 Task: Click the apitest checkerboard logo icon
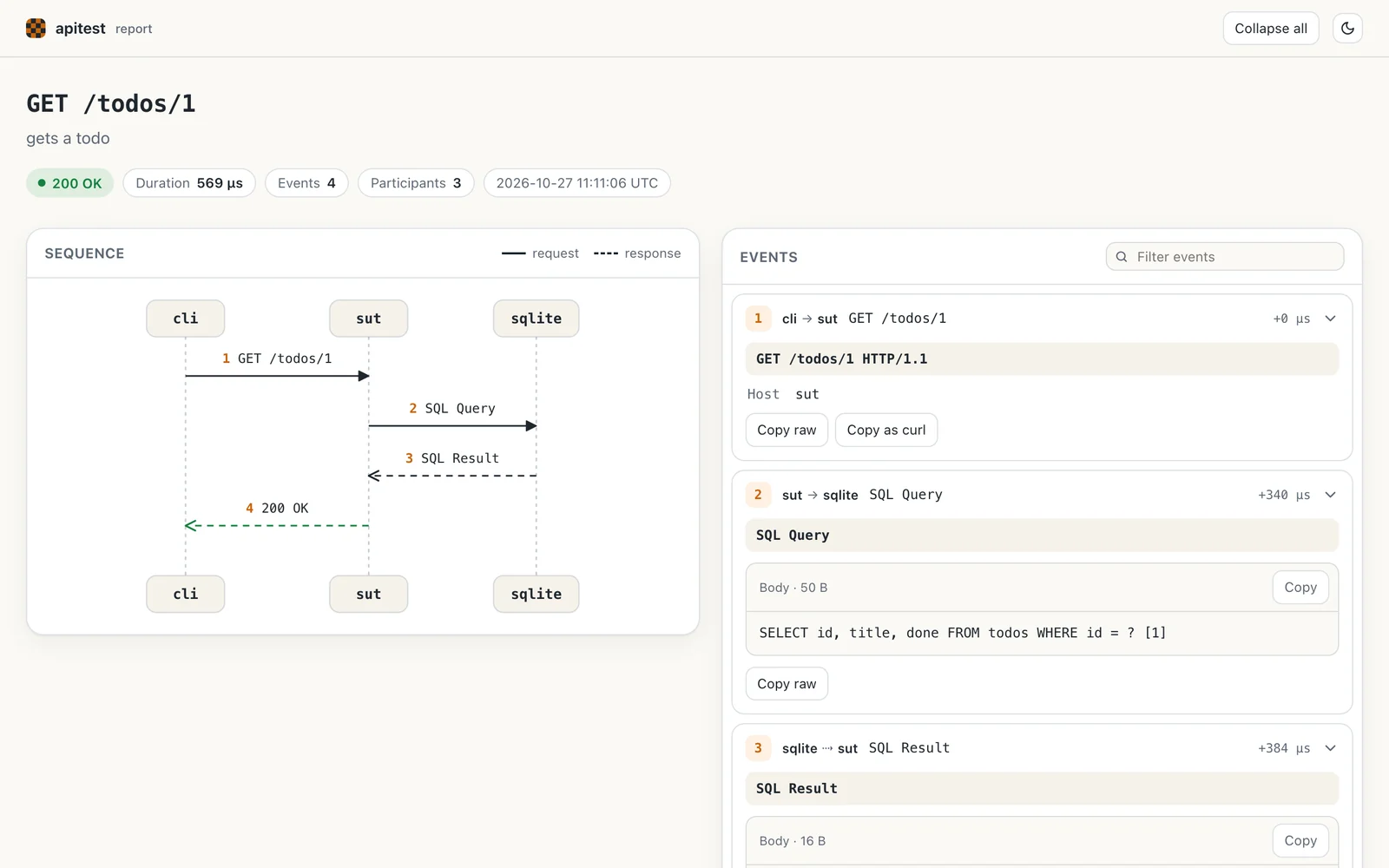tap(36, 29)
